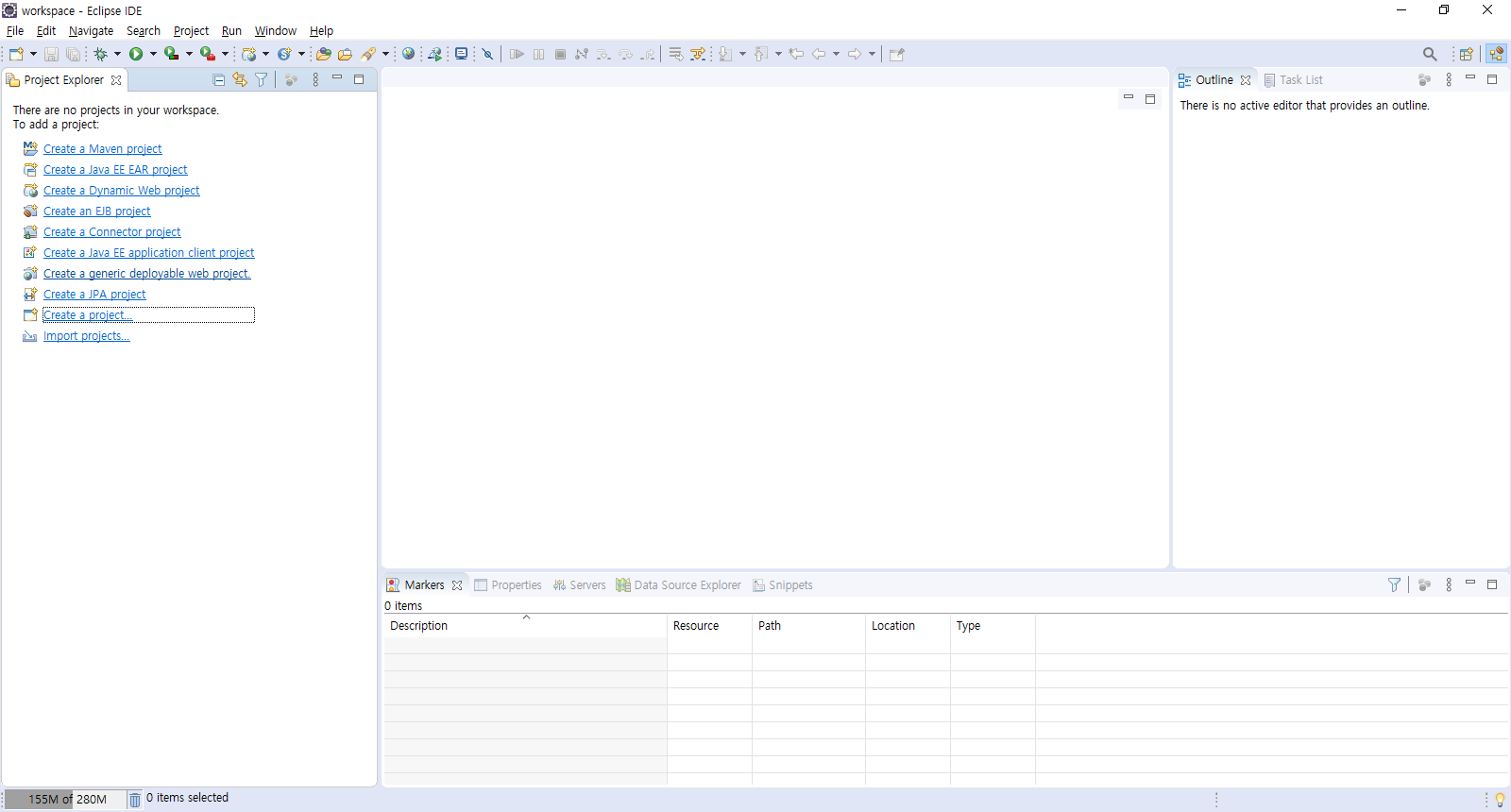Toggle Use Step Filters
The image size is (1511, 812).
(x=698, y=54)
